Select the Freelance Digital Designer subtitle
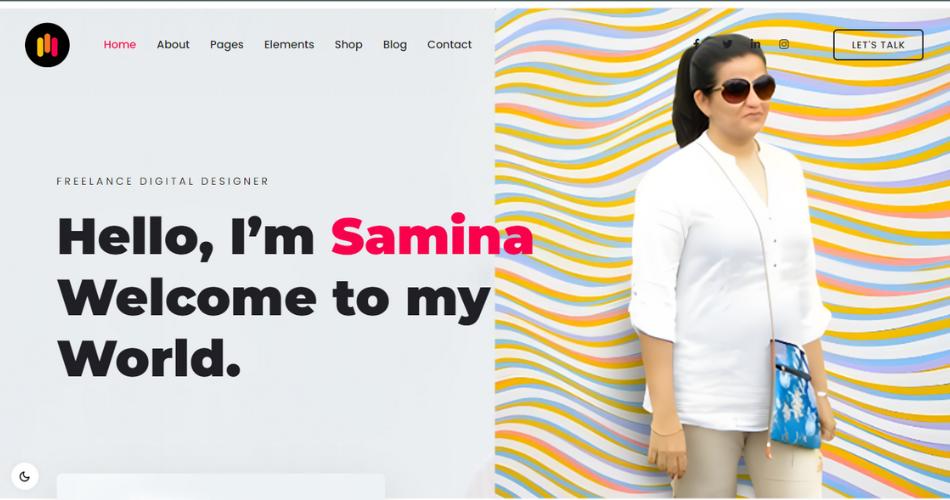 pyautogui.click(x=162, y=181)
